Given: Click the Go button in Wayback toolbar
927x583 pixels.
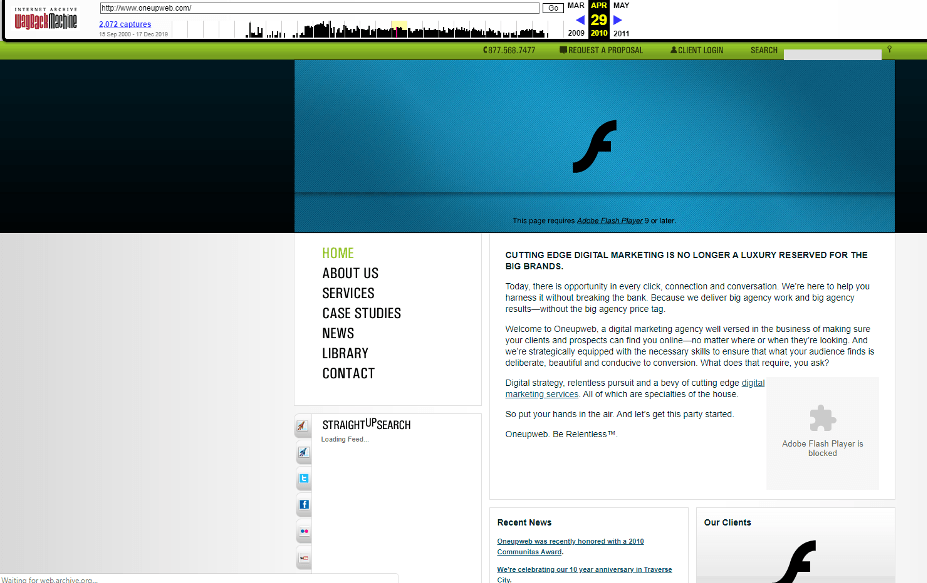Looking at the screenshot, I should tap(553, 8).
